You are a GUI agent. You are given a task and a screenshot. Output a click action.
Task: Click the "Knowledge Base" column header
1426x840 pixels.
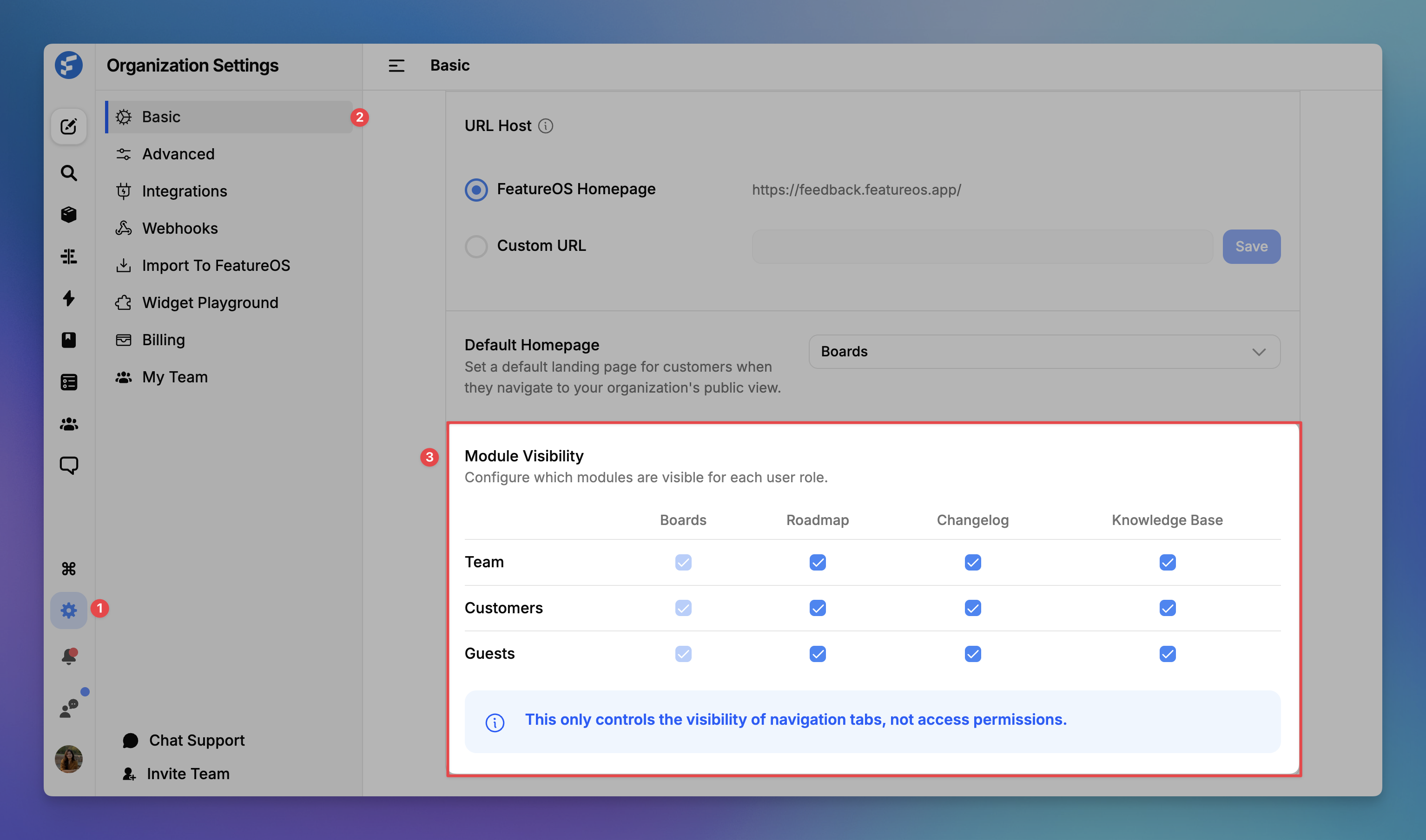pos(1167,520)
